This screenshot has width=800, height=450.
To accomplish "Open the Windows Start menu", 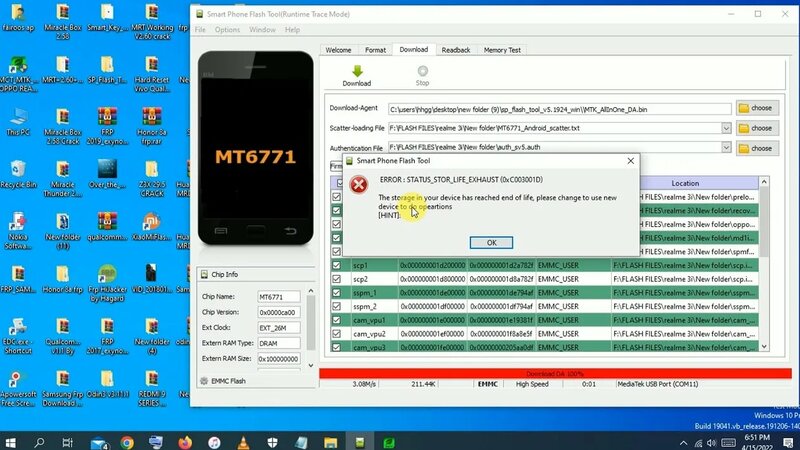I will [x=10, y=442].
